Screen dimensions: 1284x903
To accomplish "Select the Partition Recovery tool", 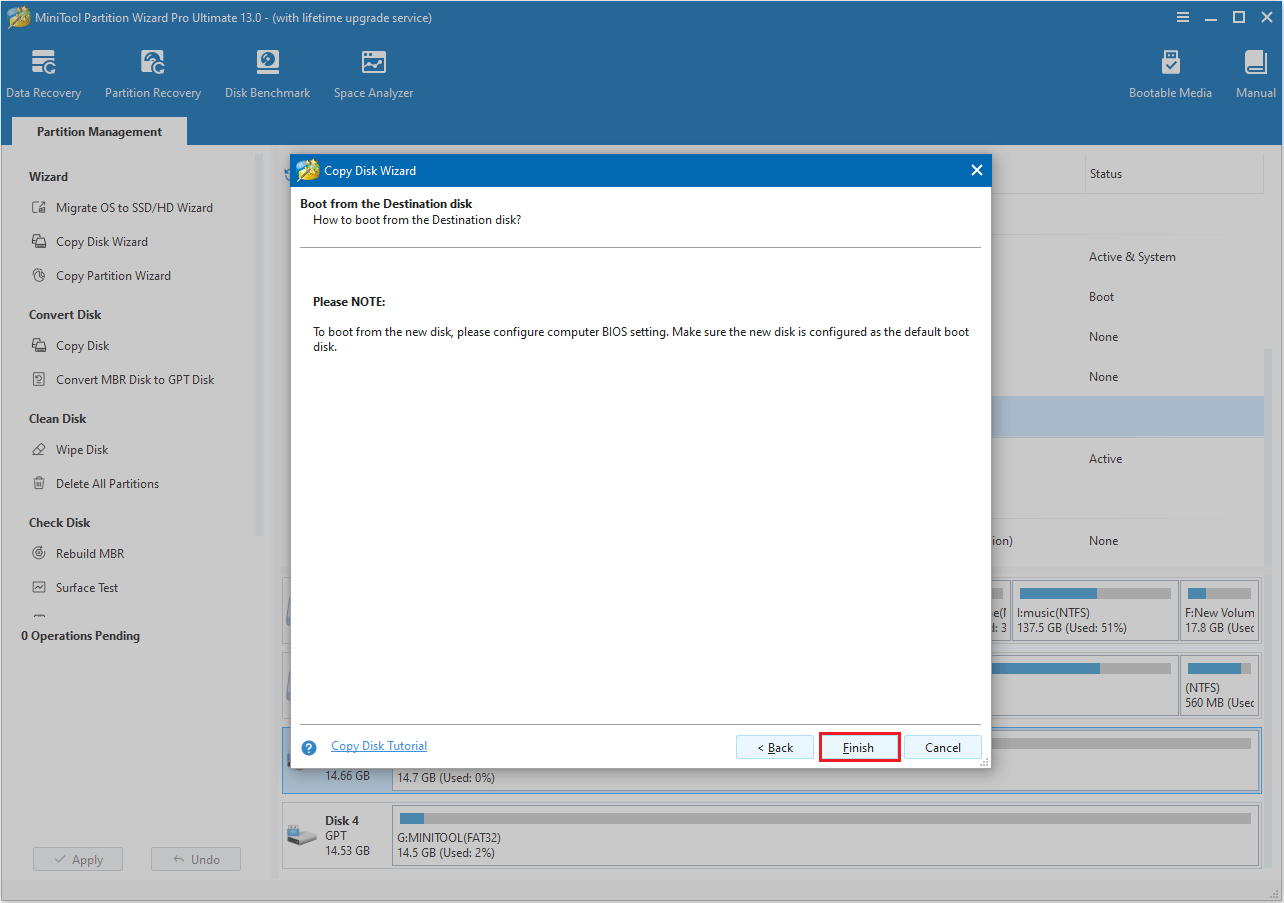I will click(152, 71).
